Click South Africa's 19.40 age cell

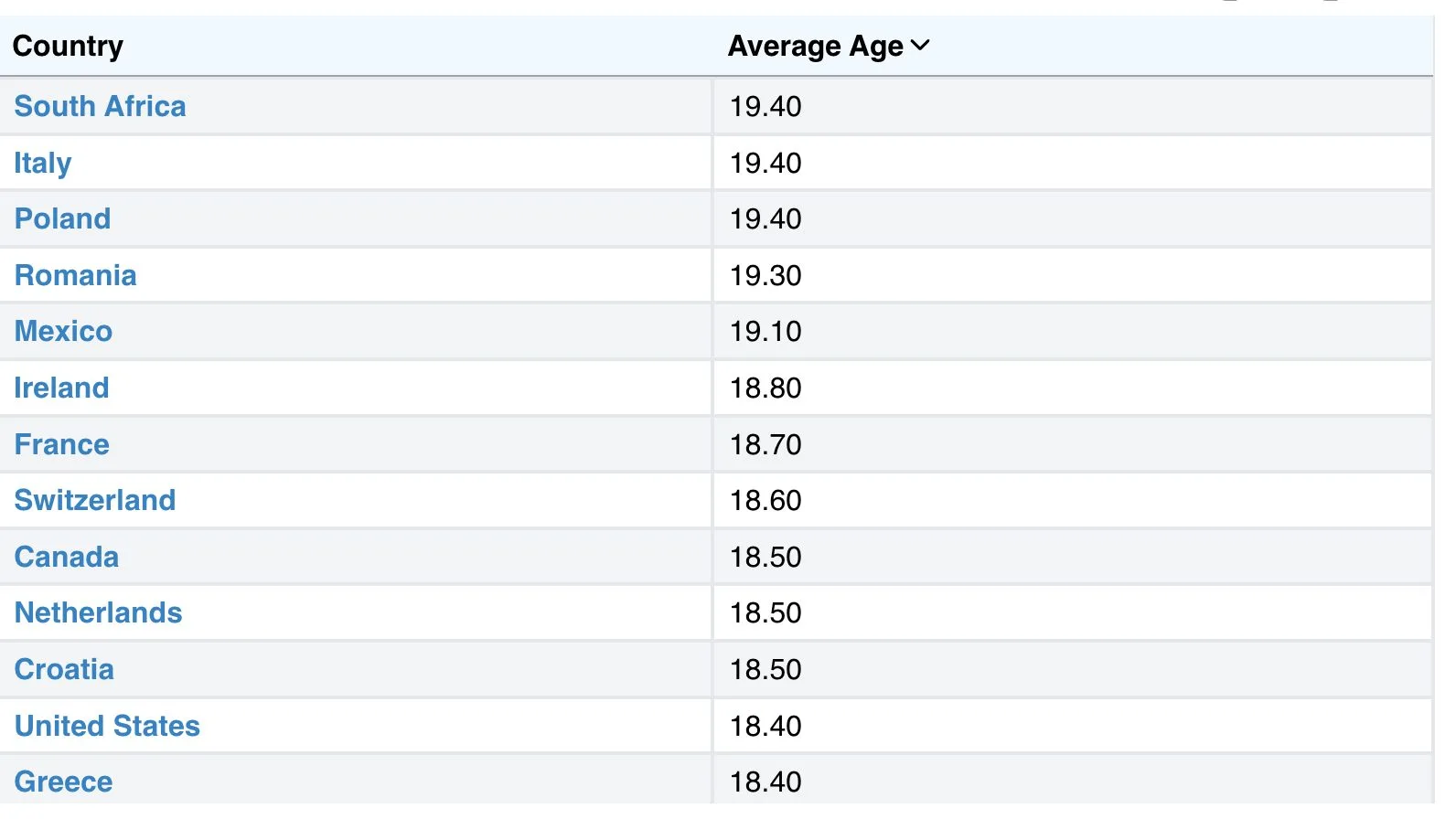point(765,106)
